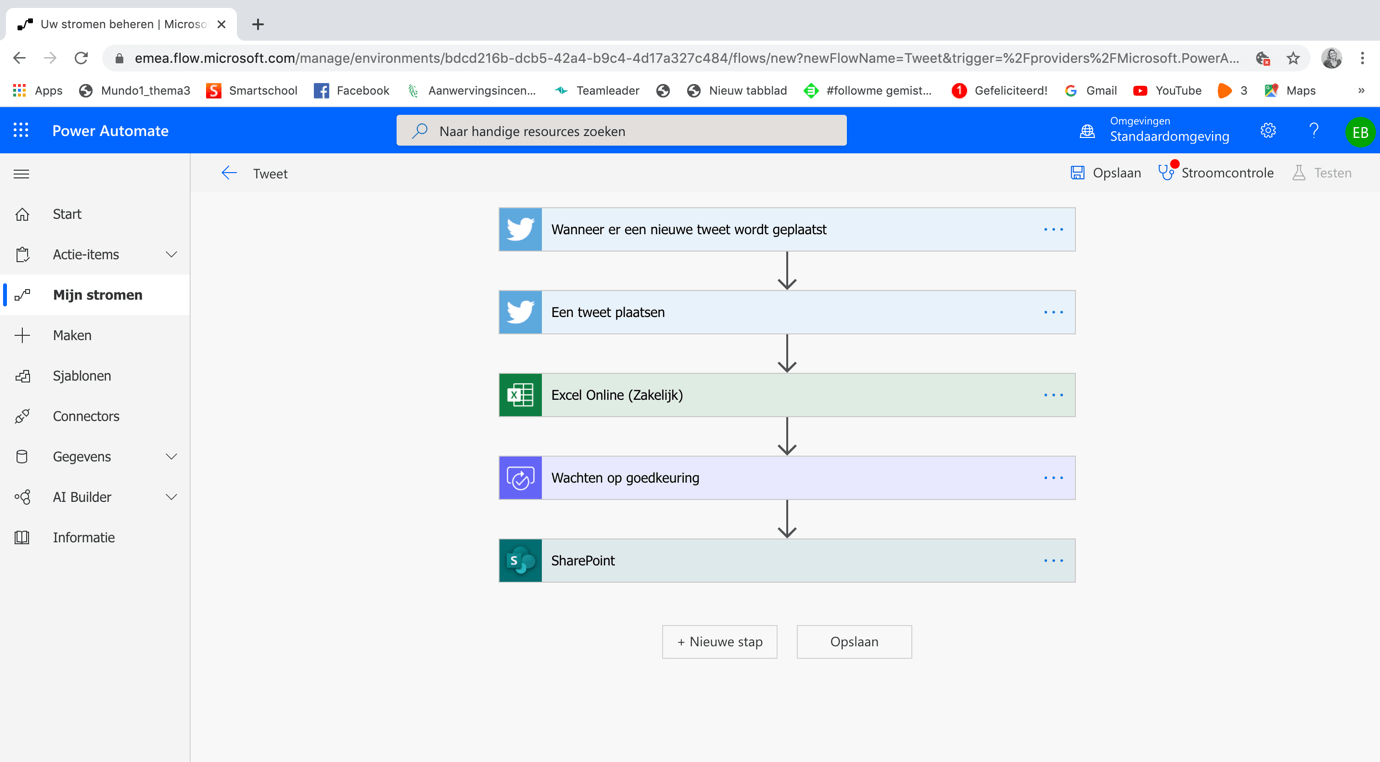
Task: Open Mijn stromen in the left navigation
Action: pyautogui.click(x=95, y=295)
